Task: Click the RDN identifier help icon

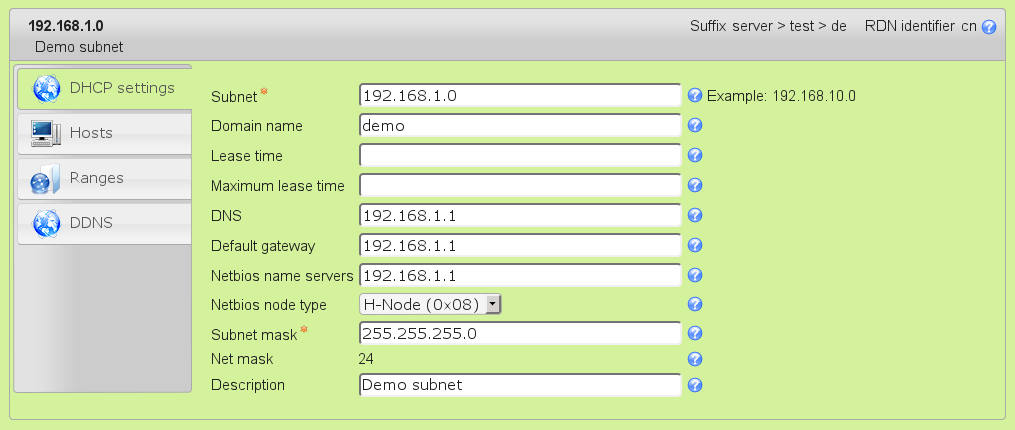Action: pyautogui.click(x=989, y=27)
